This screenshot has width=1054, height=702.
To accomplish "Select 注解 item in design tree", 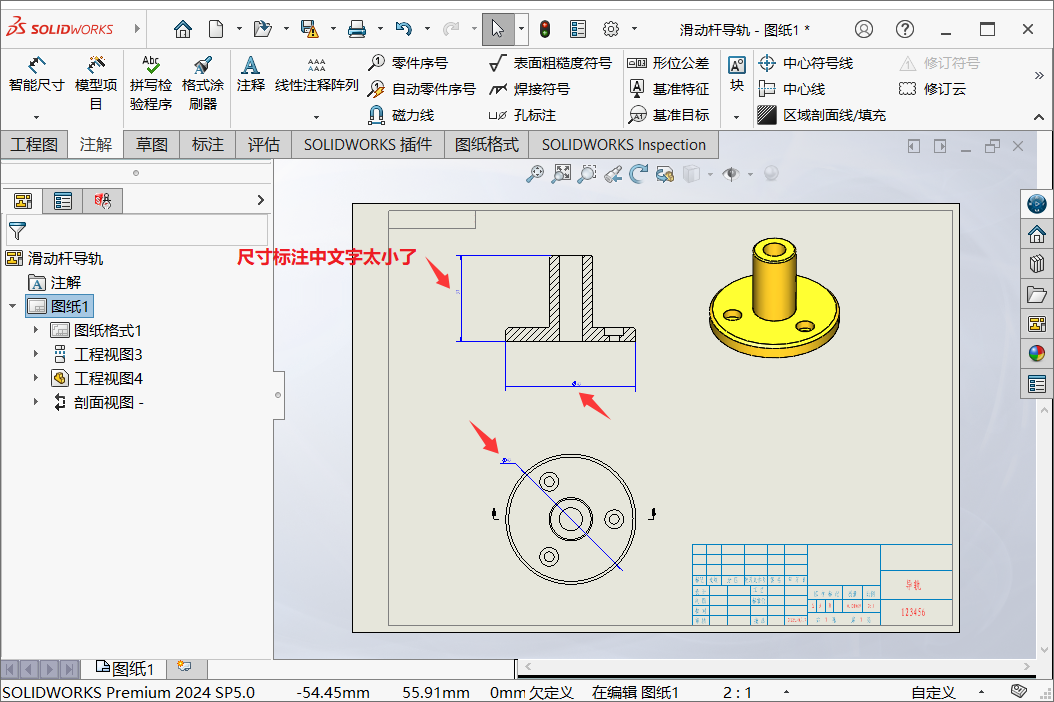I will click(x=54, y=282).
